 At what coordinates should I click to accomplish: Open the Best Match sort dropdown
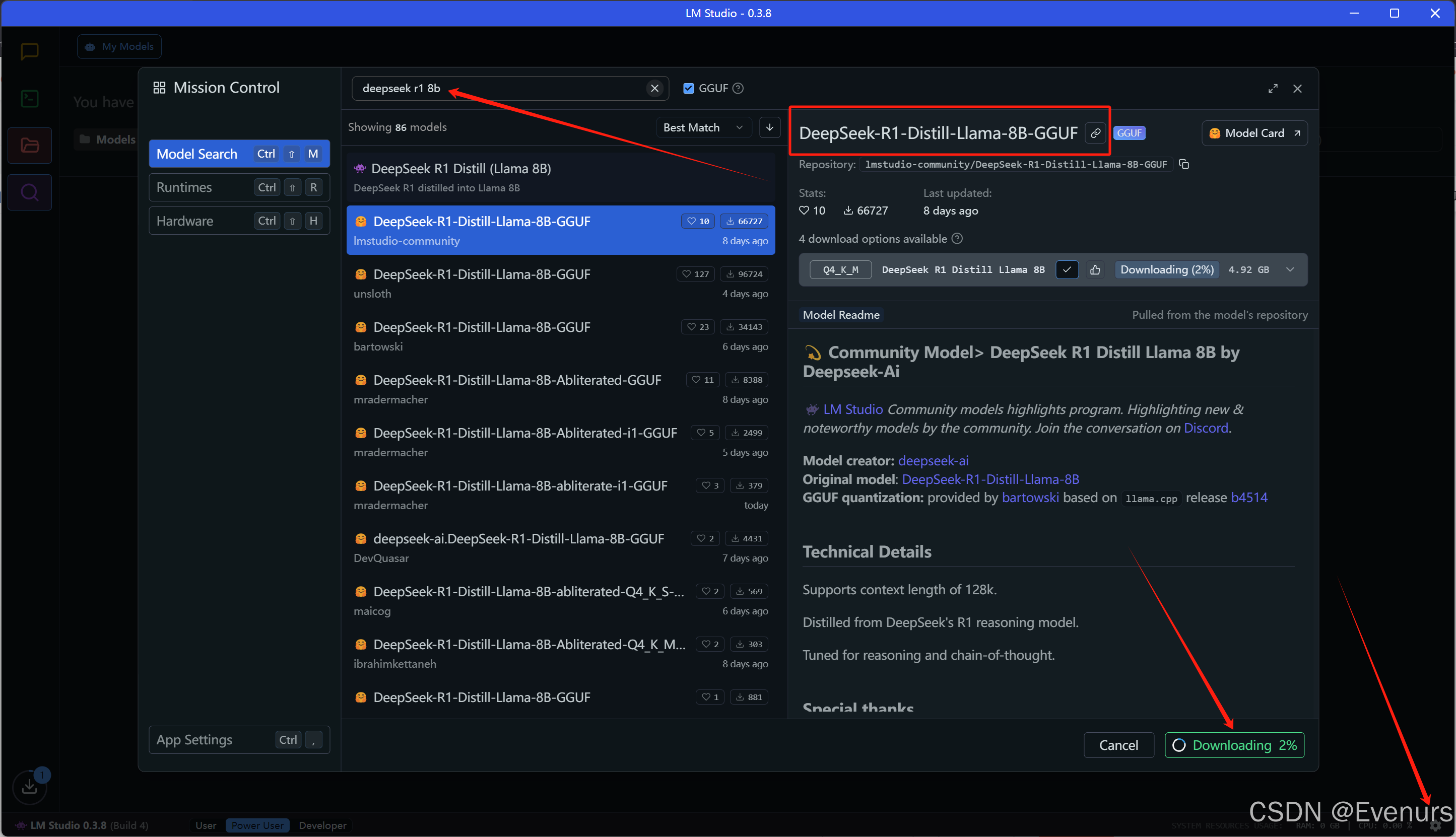coord(703,127)
